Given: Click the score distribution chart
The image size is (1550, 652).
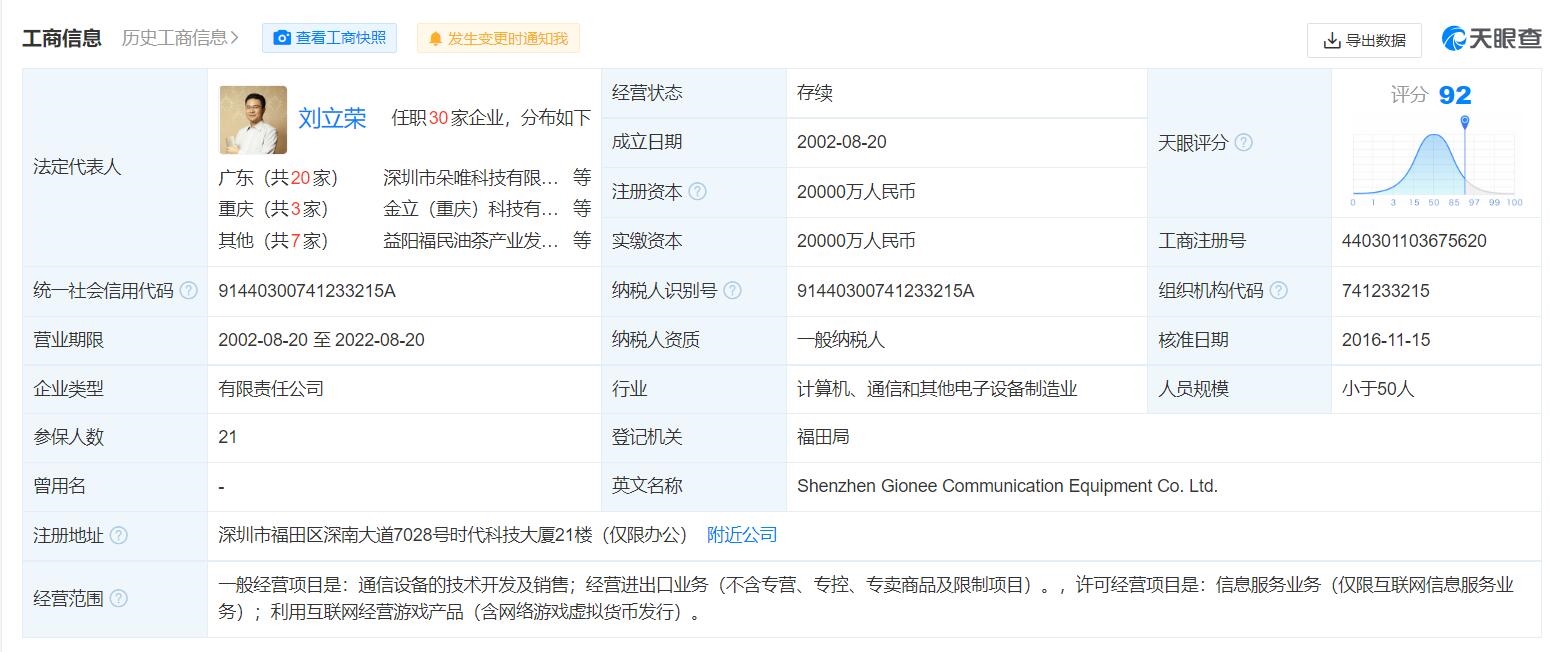Looking at the screenshot, I should tap(1437, 162).
